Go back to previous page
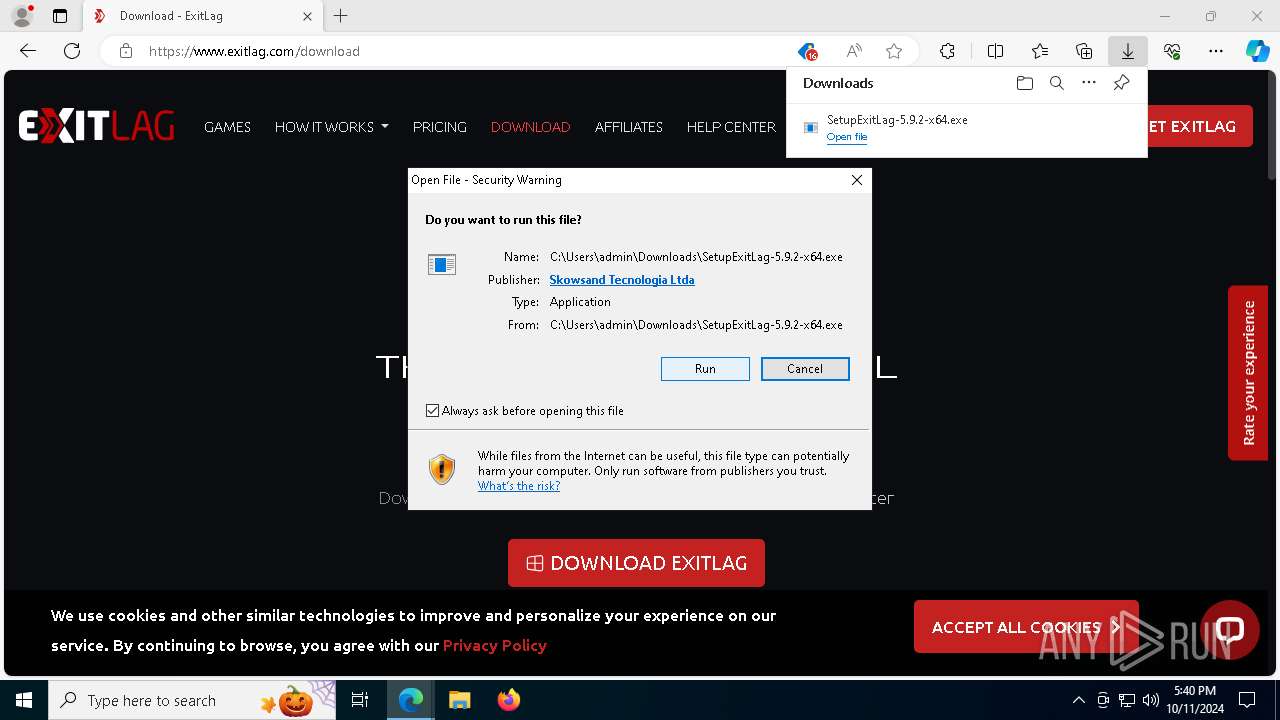Screen dimensions: 1280x720 (28, 51)
